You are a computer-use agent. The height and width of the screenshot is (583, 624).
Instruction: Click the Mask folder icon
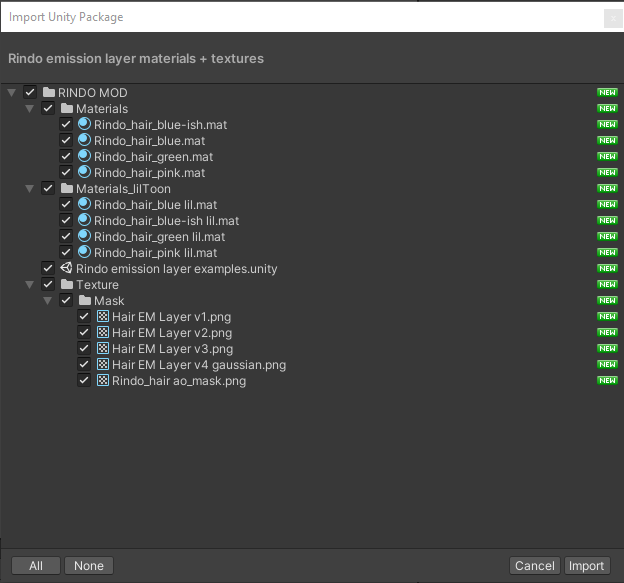coord(85,300)
